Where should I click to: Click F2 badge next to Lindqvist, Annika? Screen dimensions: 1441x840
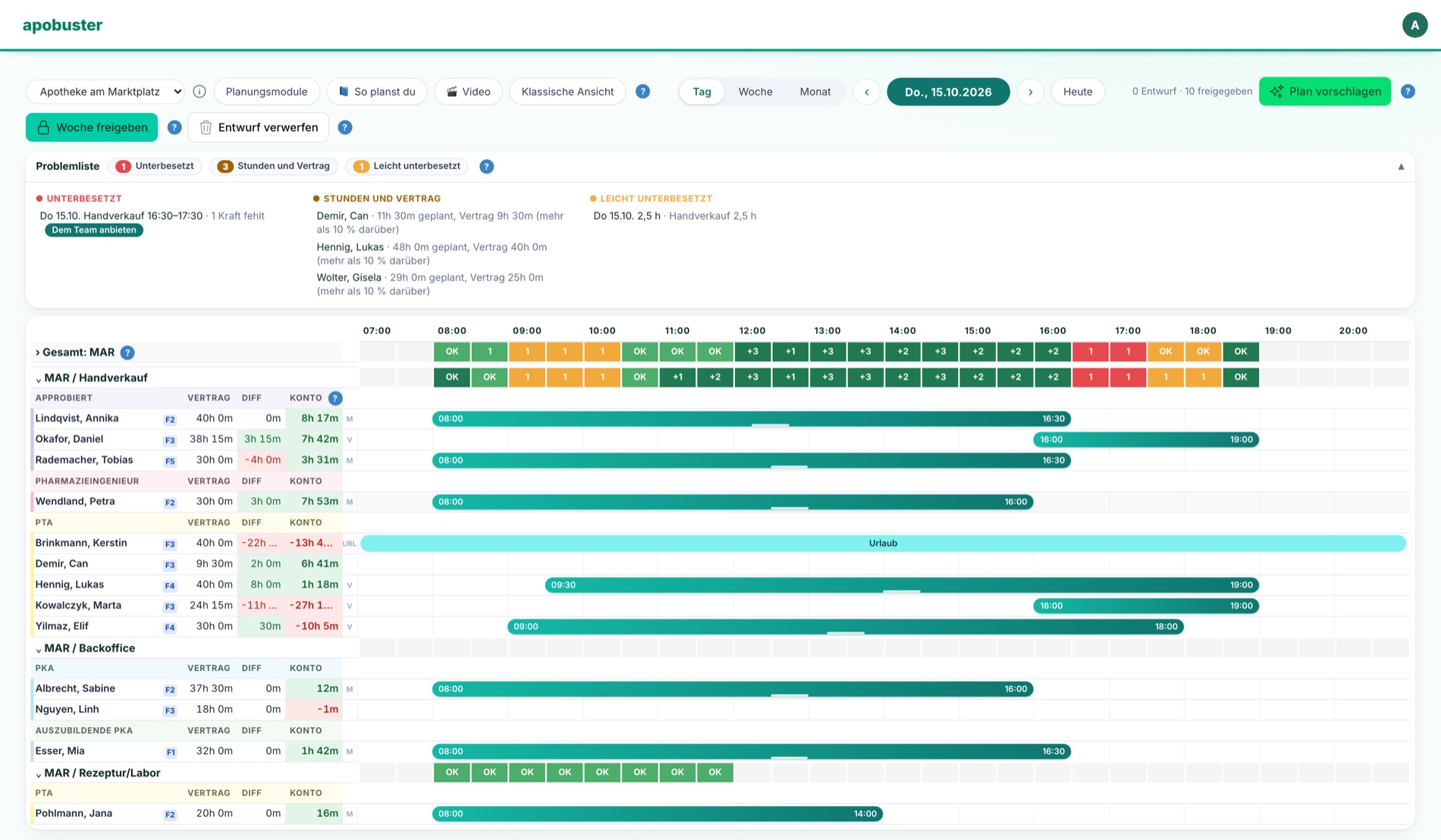[x=170, y=419]
